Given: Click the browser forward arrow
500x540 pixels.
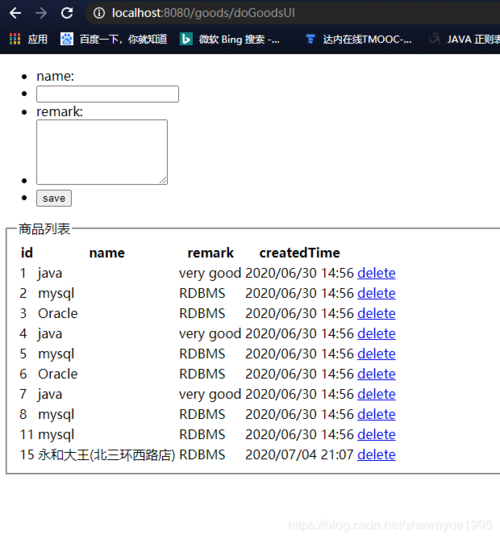Looking at the screenshot, I should coord(41,13).
